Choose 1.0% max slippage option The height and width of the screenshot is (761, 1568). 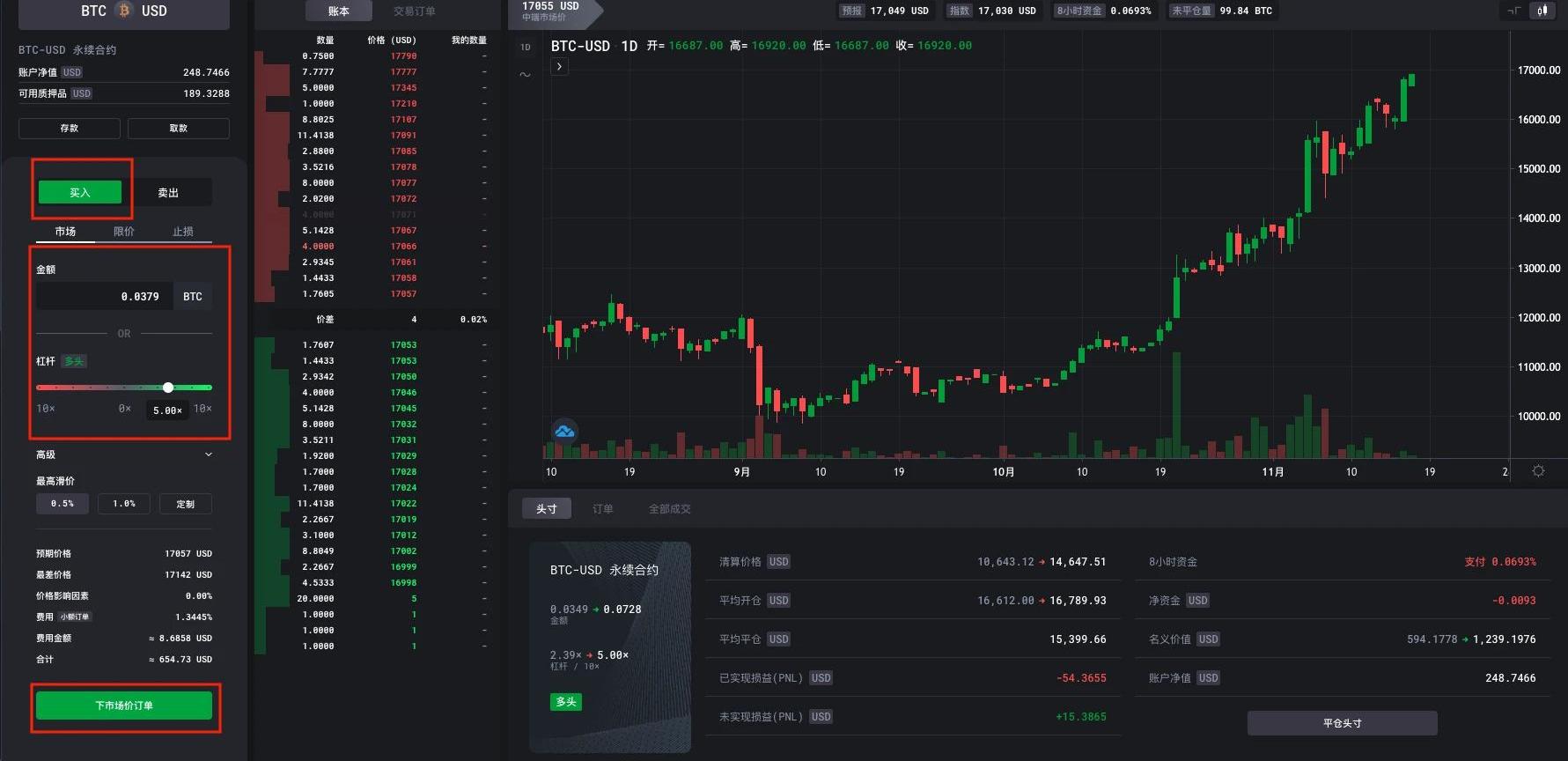coord(124,504)
